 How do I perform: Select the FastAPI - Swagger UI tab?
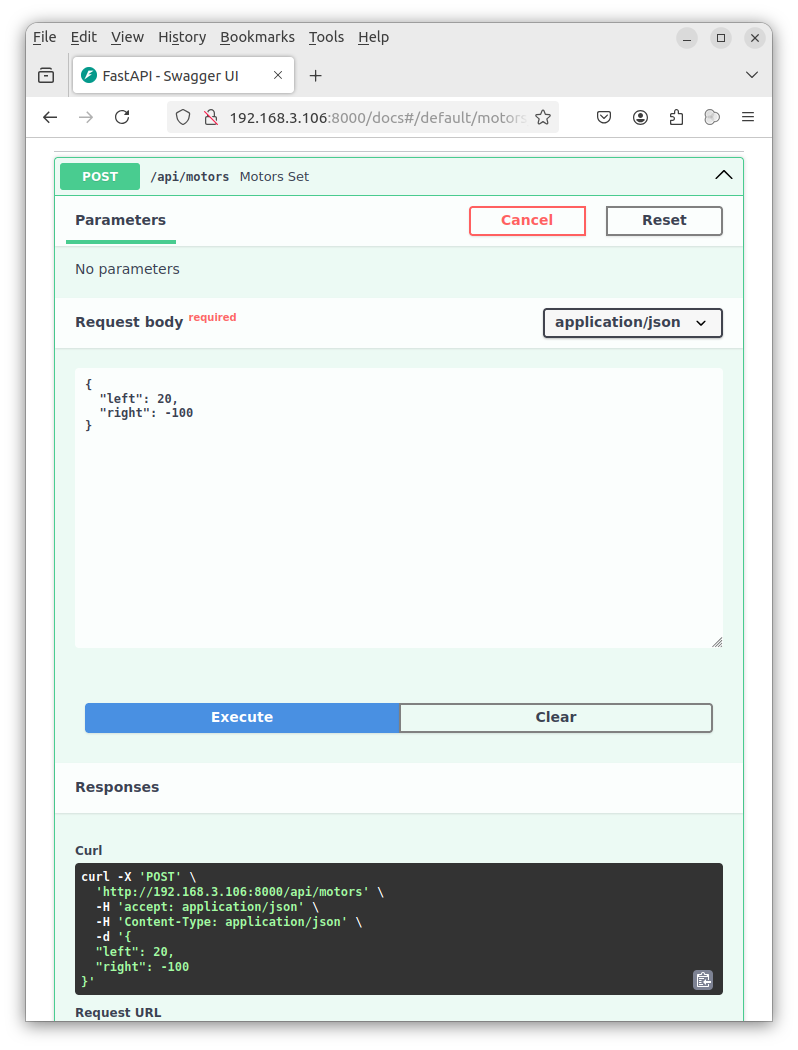click(x=183, y=76)
